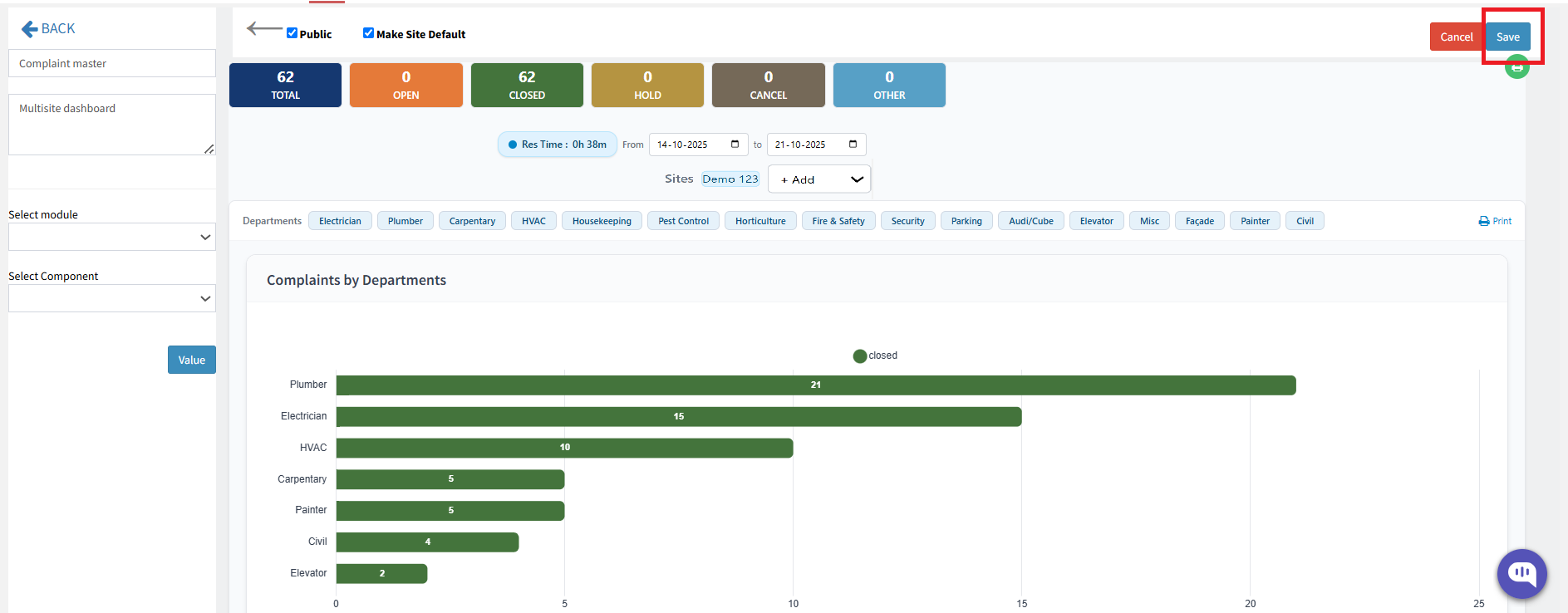Click the Print icon in Departments row

pyautogui.click(x=1484, y=221)
